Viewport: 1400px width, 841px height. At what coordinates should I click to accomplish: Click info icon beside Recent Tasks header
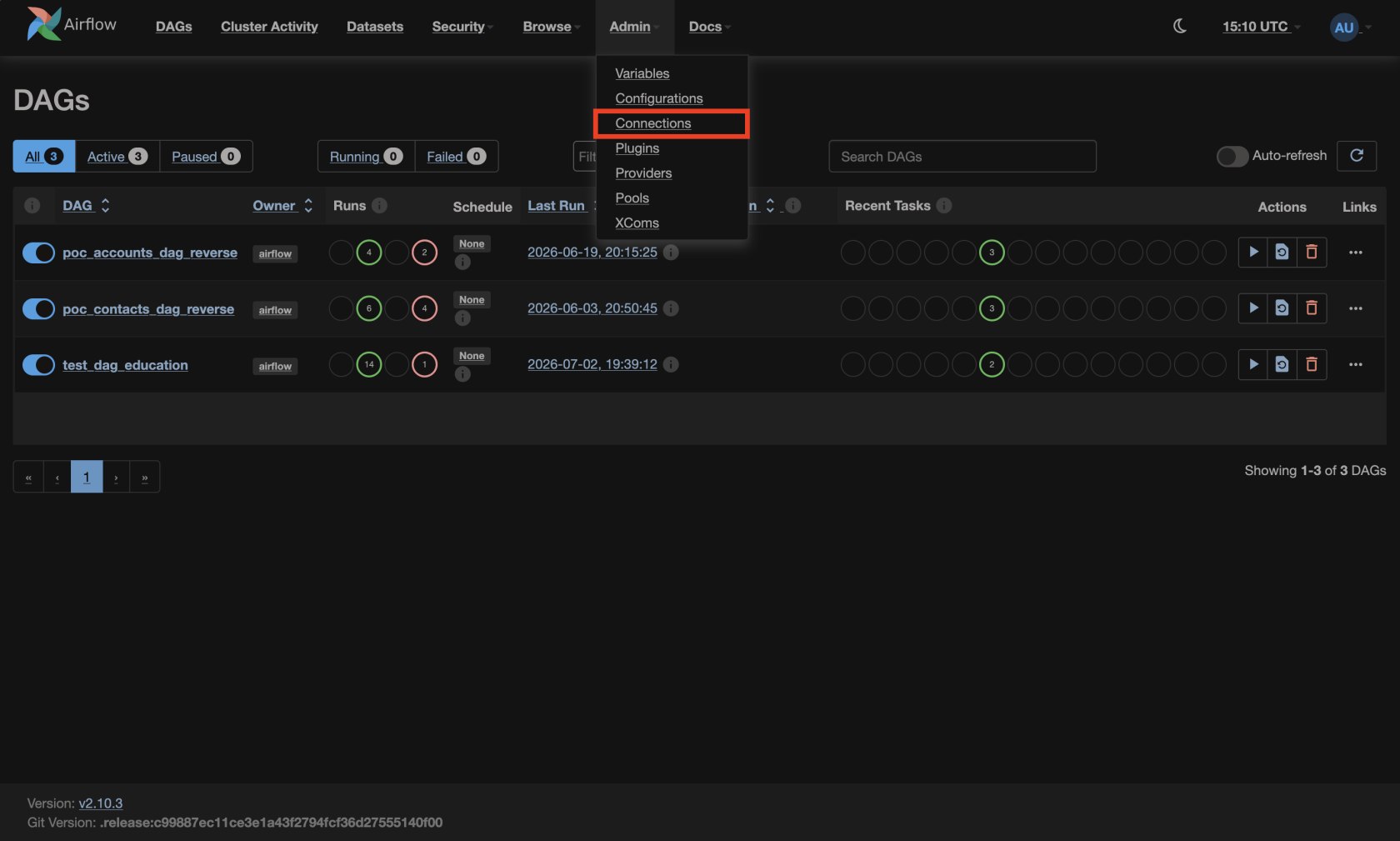point(944,205)
